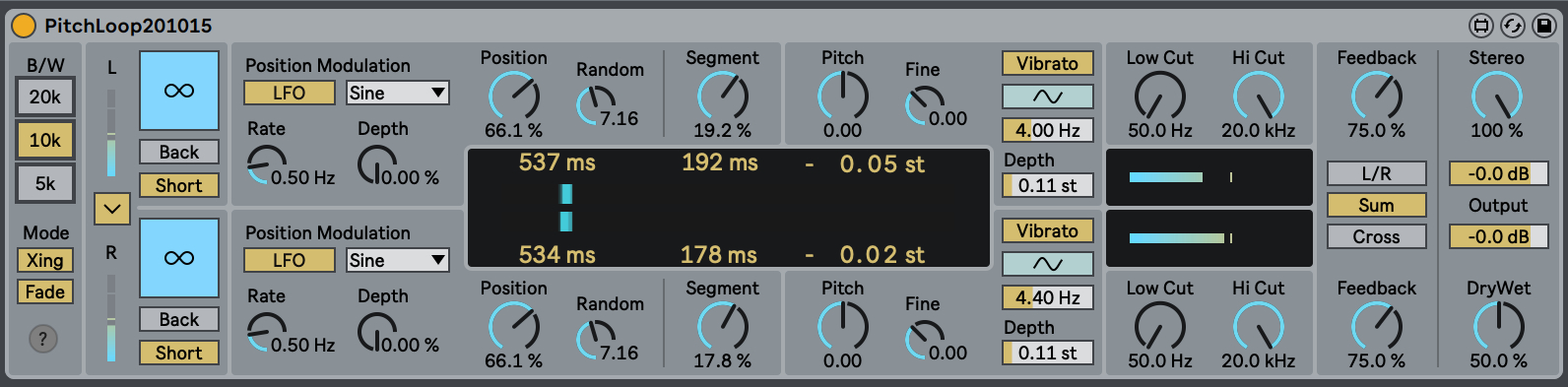
Task: Click the hot-swap preset circular arrows icon
Action: [x=1512, y=25]
